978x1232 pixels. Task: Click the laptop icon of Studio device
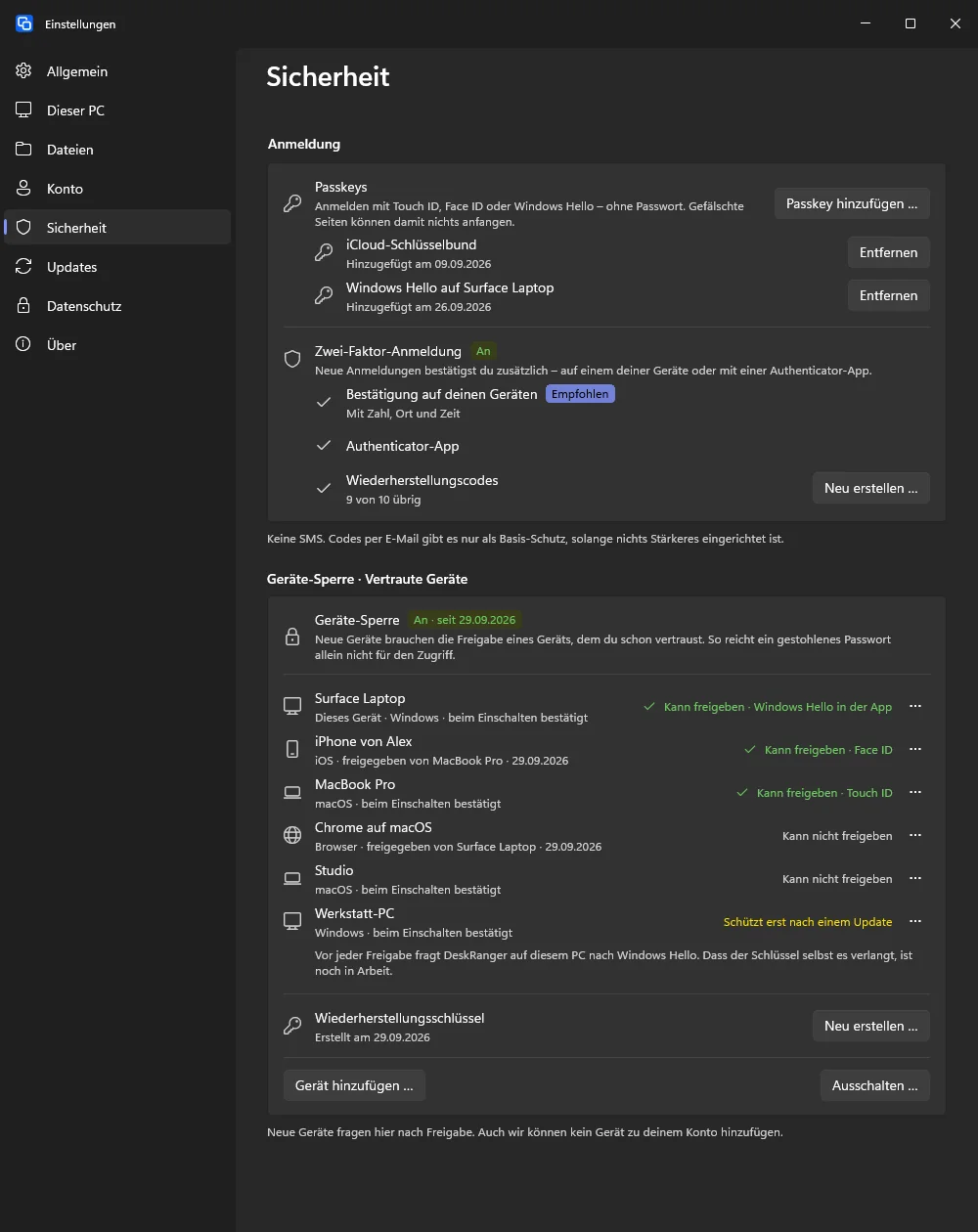(291, 878)
